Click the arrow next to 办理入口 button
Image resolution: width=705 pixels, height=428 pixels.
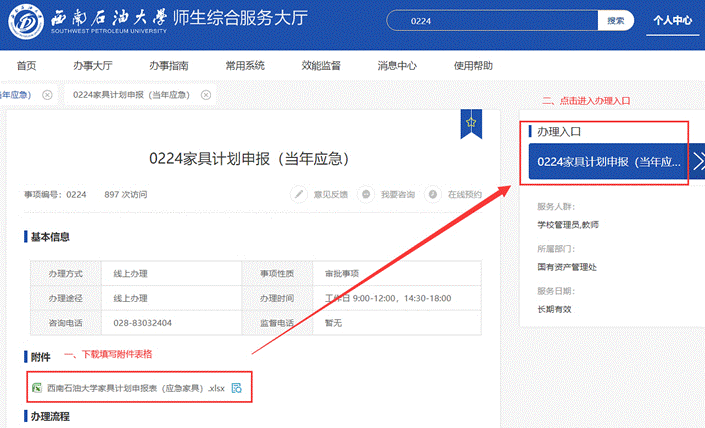pos(698,161)
